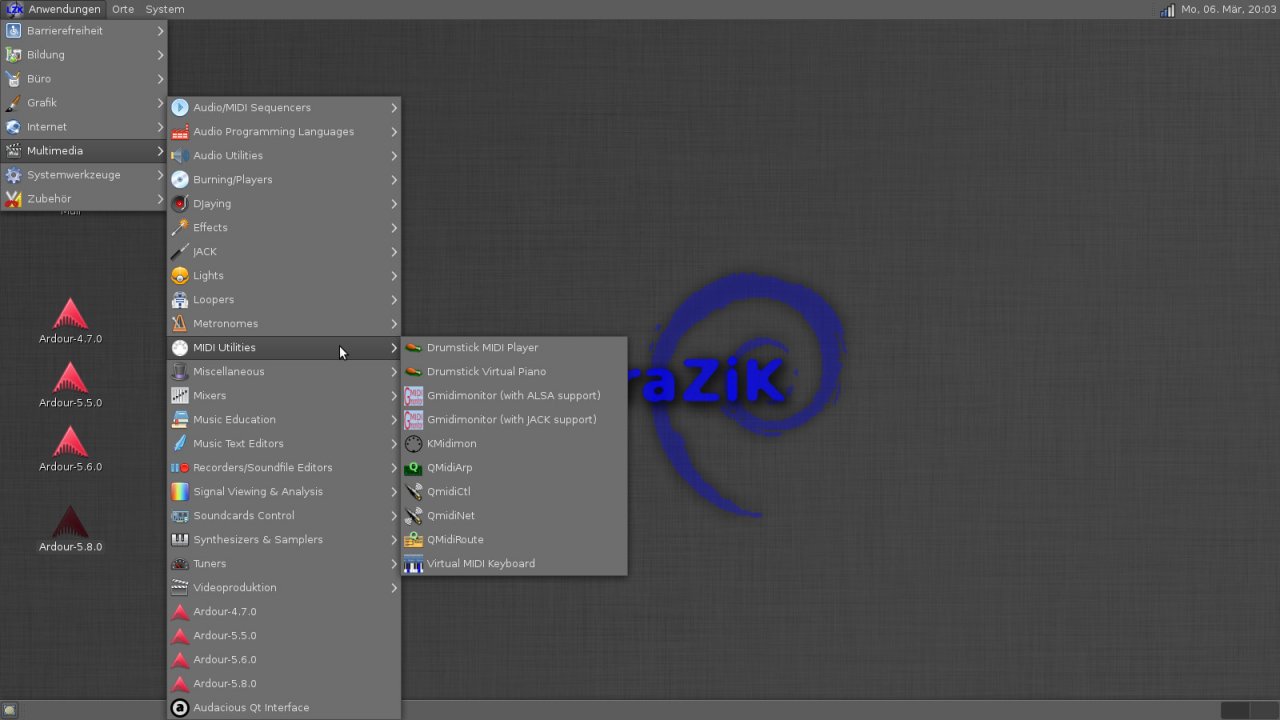1280x720 pixels.
Task: Click the JACK cable icon
Action: [x=180, y=252]
